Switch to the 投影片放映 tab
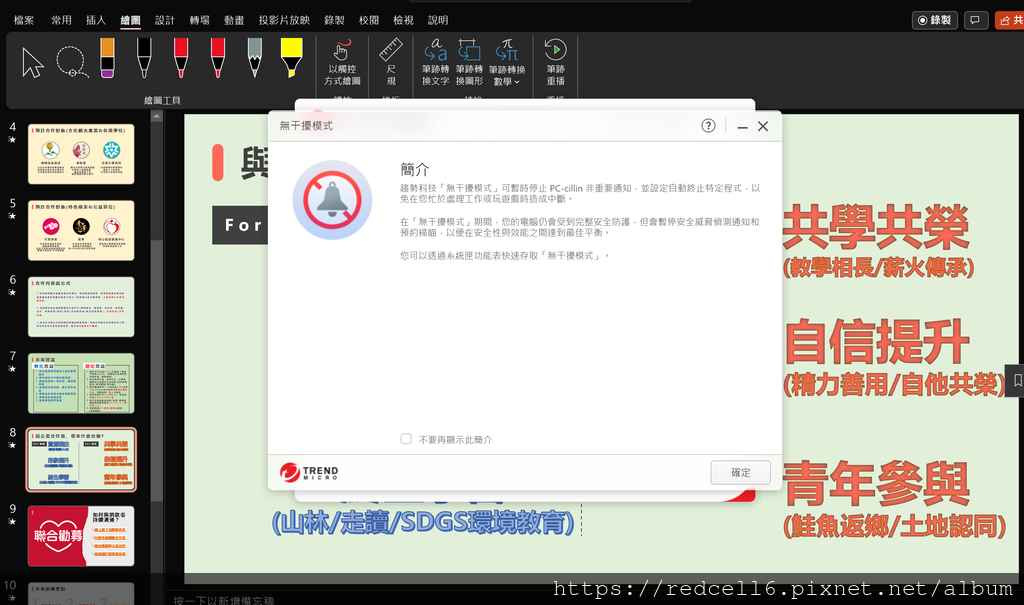 284,20
